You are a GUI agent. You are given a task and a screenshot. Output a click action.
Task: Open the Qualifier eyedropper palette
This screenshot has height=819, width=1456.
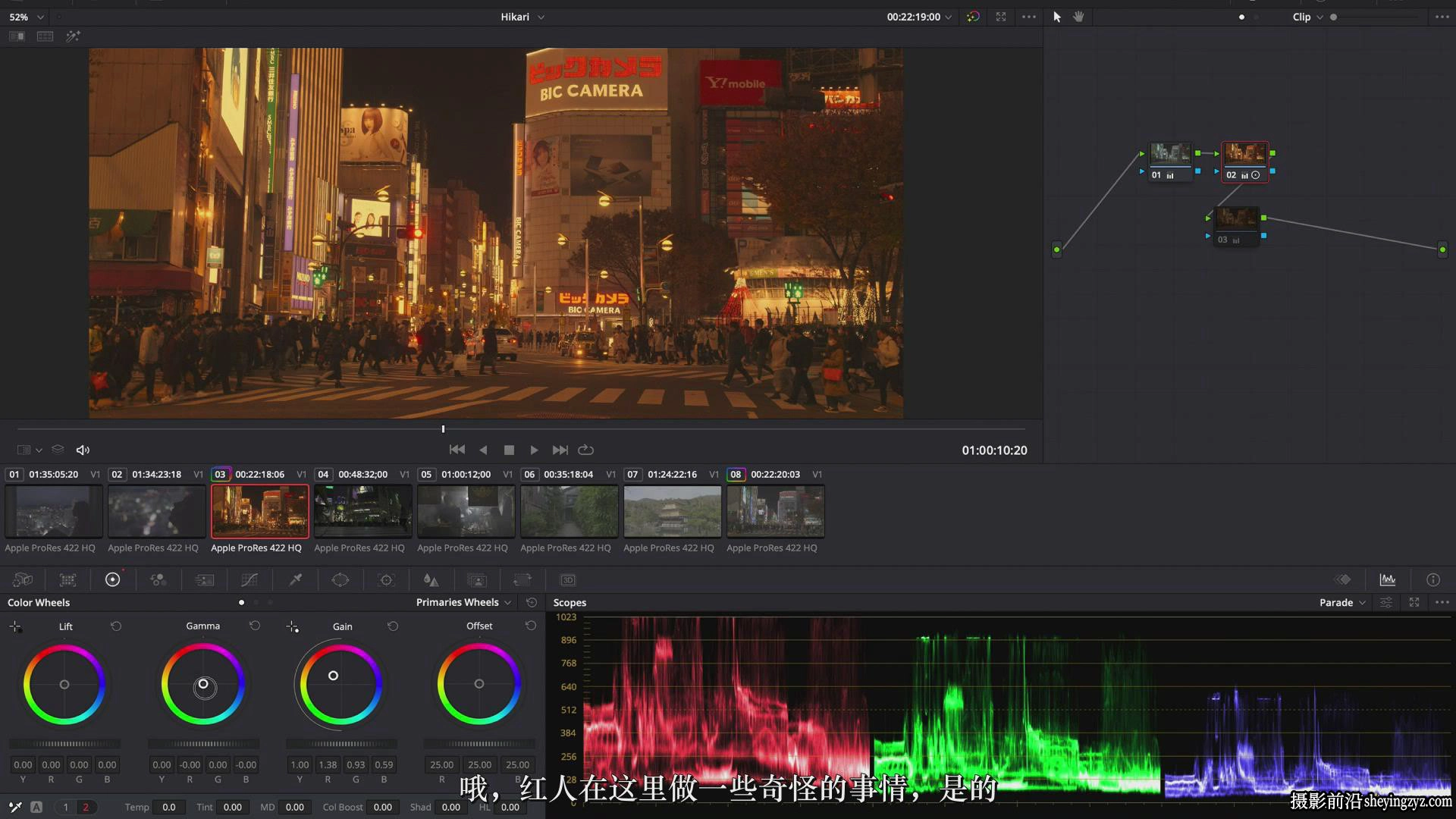[x=295, y=580]
